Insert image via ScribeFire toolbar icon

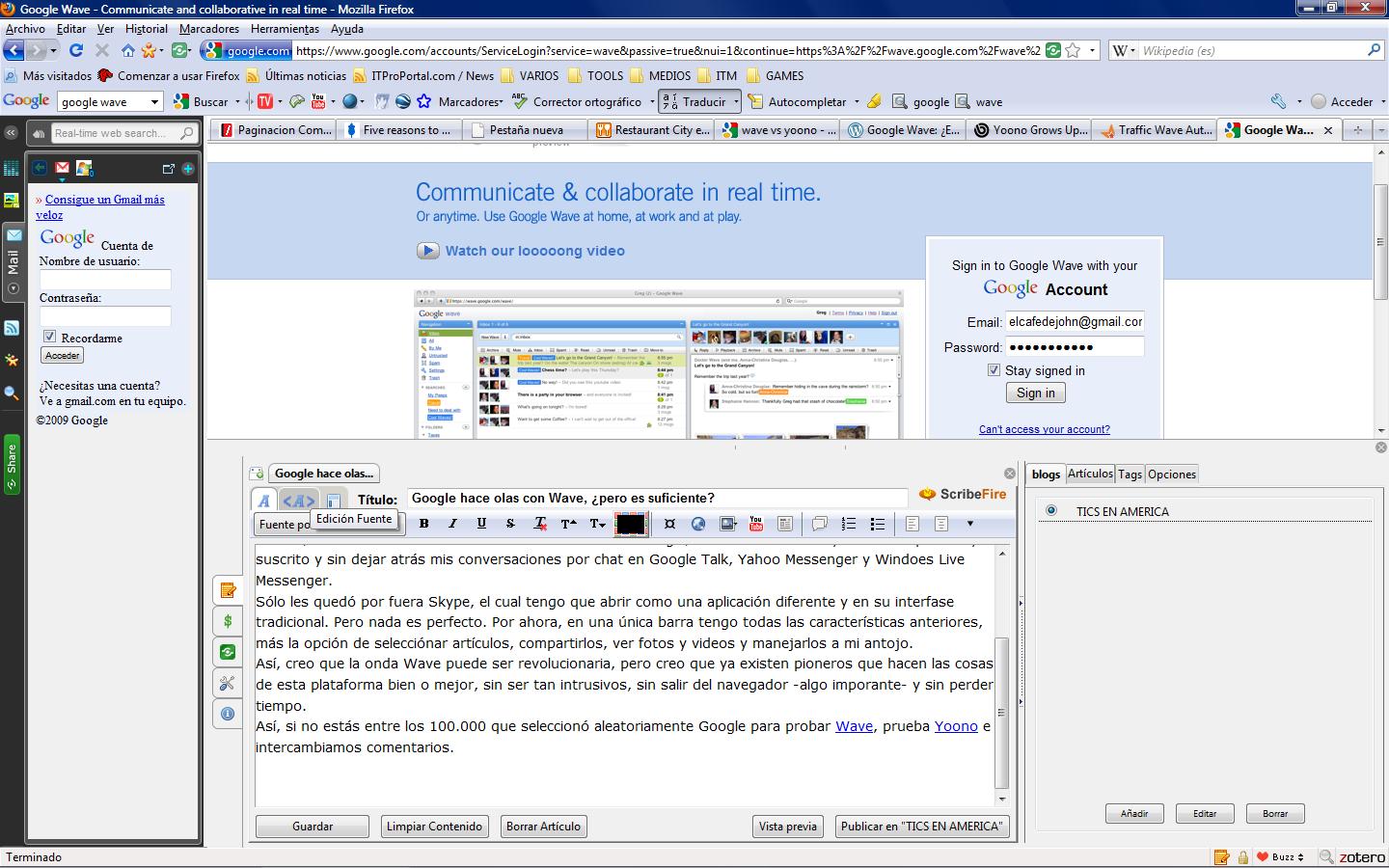click(727, 524)
